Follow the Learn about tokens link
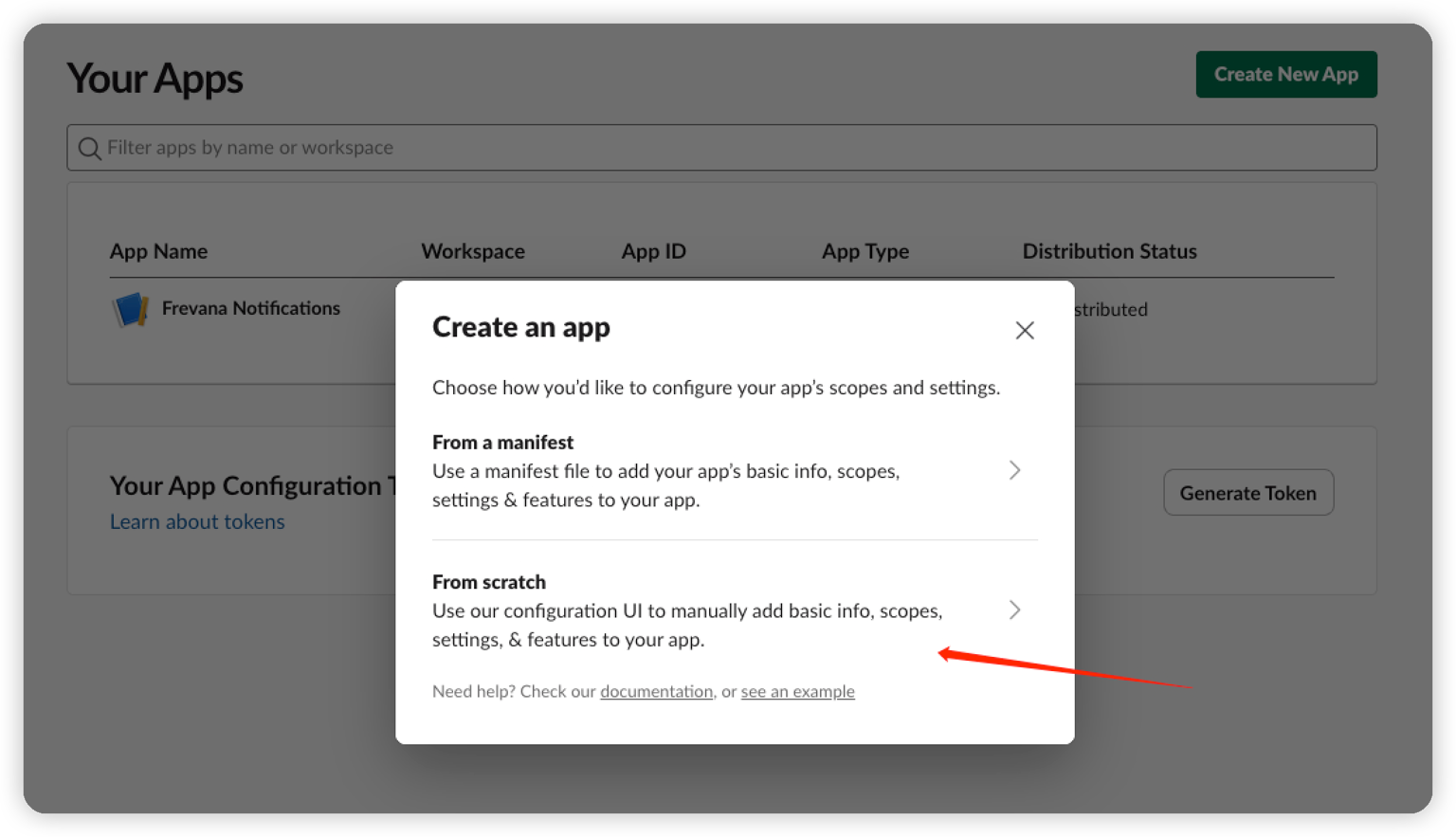Screen dimensions: 1456x837 [197, 522]
